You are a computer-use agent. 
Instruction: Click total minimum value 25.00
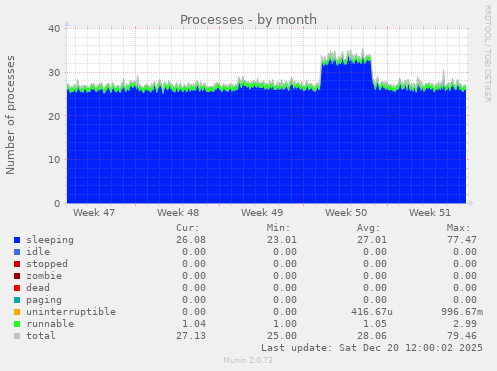pos(282,336)
